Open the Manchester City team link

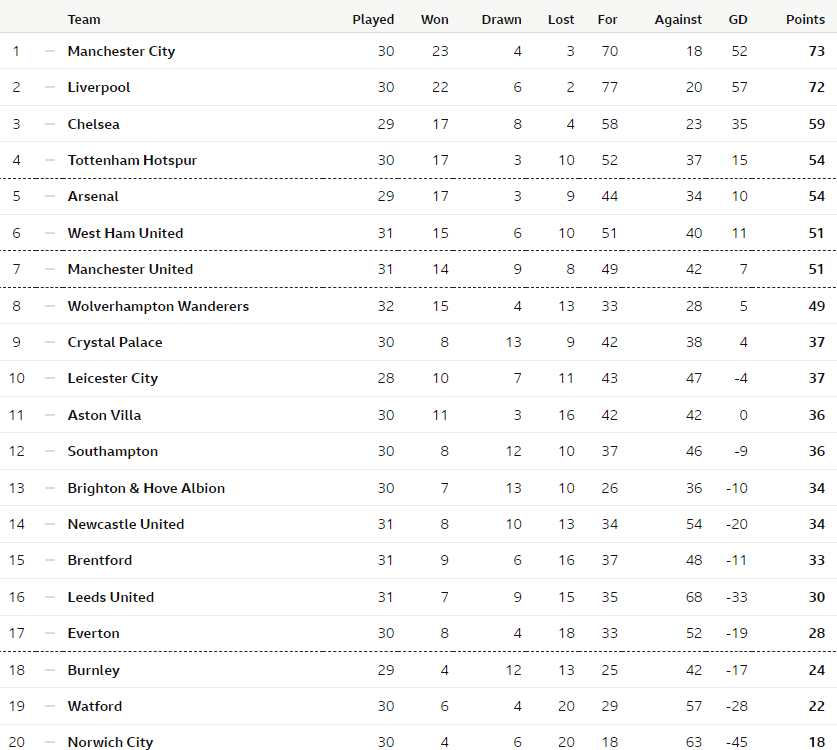[121, 51]
